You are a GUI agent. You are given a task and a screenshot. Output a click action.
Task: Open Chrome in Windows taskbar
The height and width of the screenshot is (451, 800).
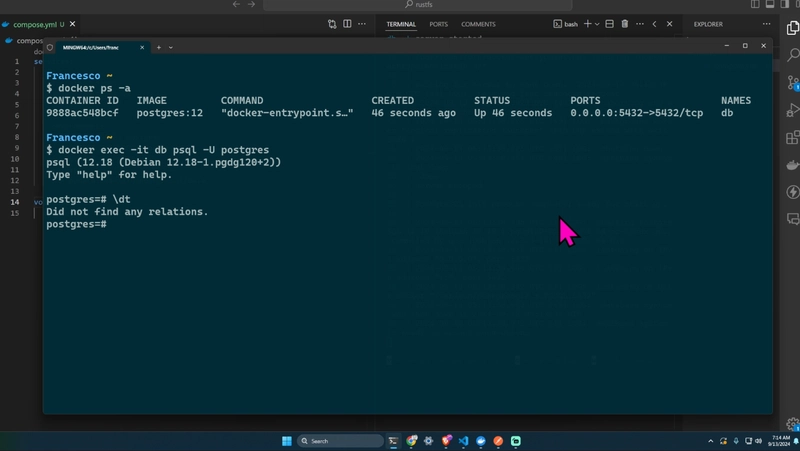tap(411, 441)
